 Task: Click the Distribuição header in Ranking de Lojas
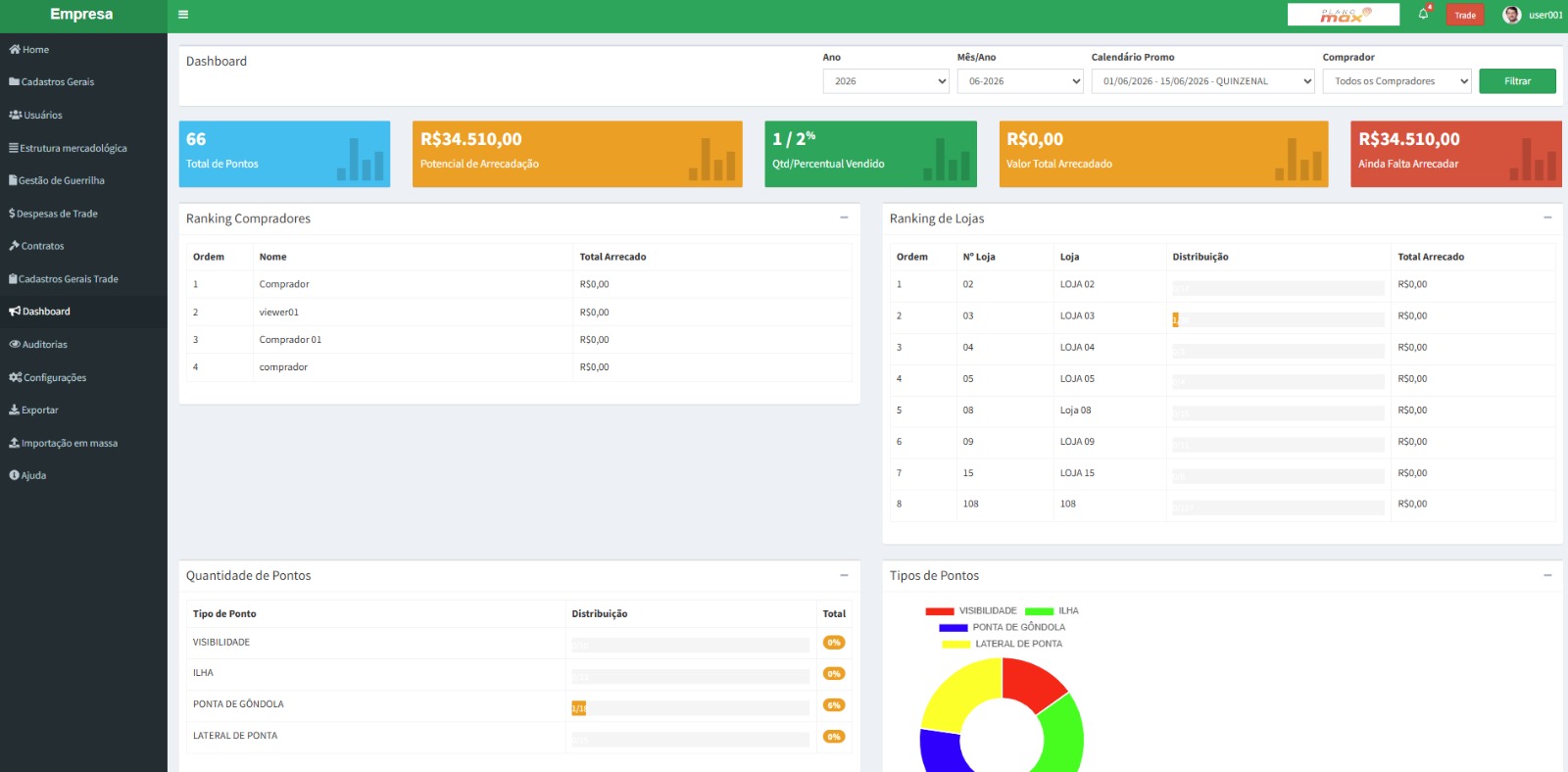(x=1200, y=257)
